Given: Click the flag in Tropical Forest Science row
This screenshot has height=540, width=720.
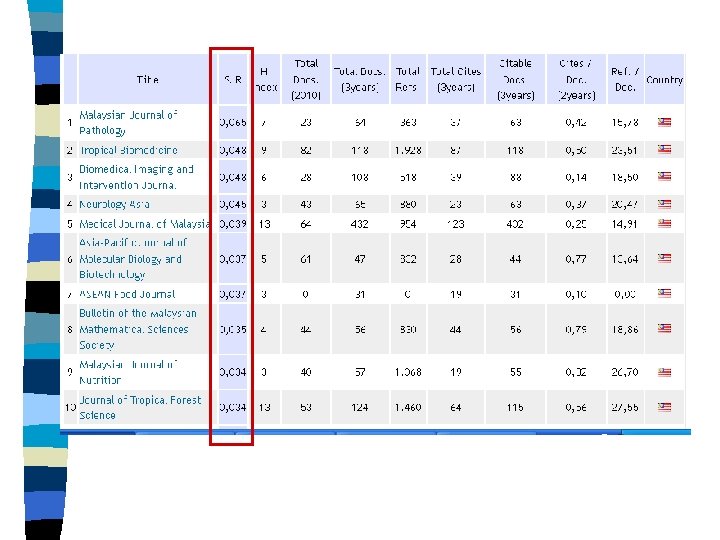Looking at the screenshot, I should (x=664, y=407).
